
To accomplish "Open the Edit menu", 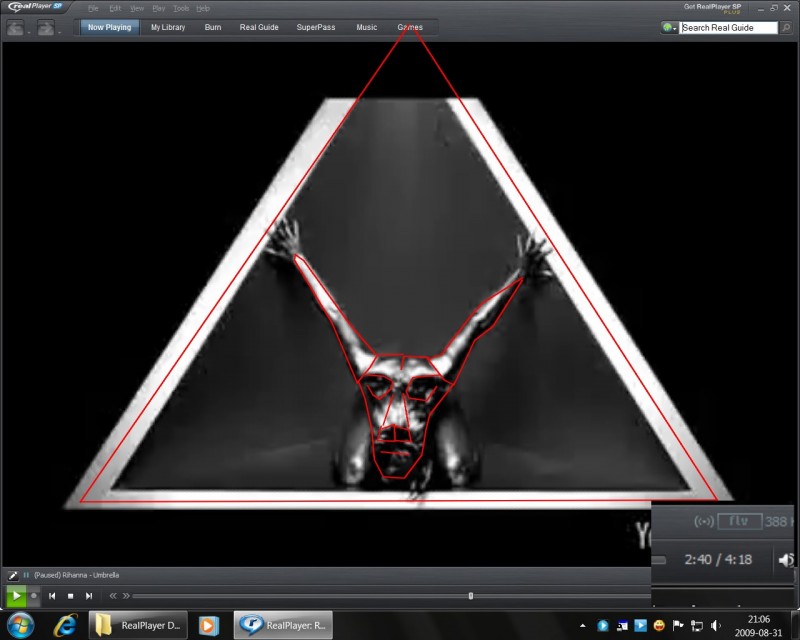I will point(115,9).
